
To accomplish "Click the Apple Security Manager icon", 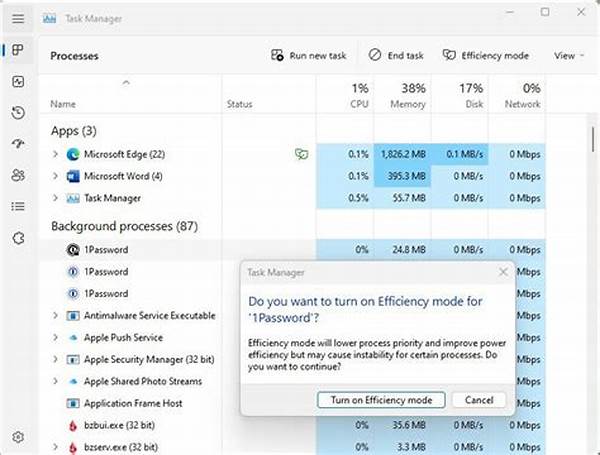I will (x=73, y=360).
